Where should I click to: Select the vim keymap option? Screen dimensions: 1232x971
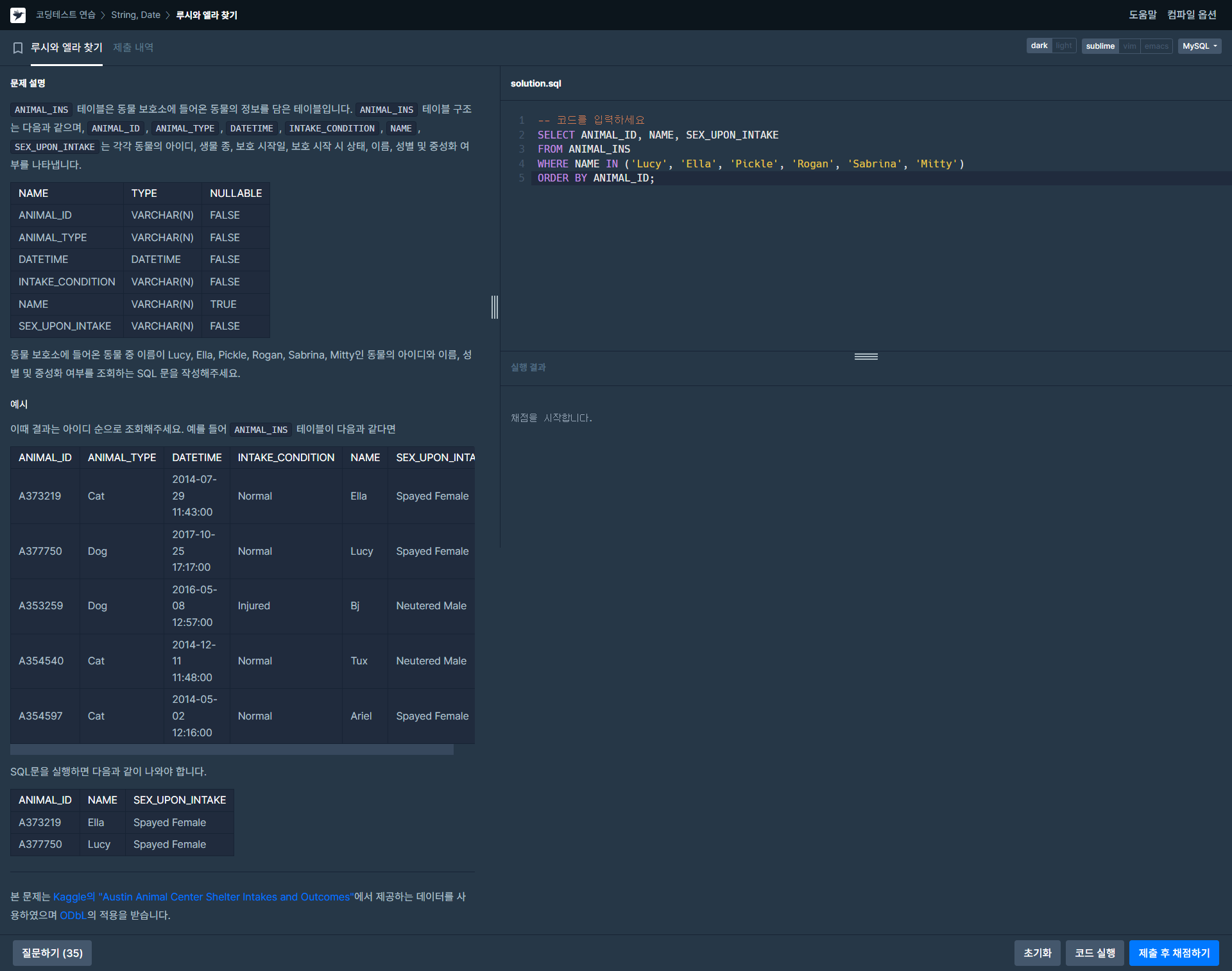point(1129,46)
